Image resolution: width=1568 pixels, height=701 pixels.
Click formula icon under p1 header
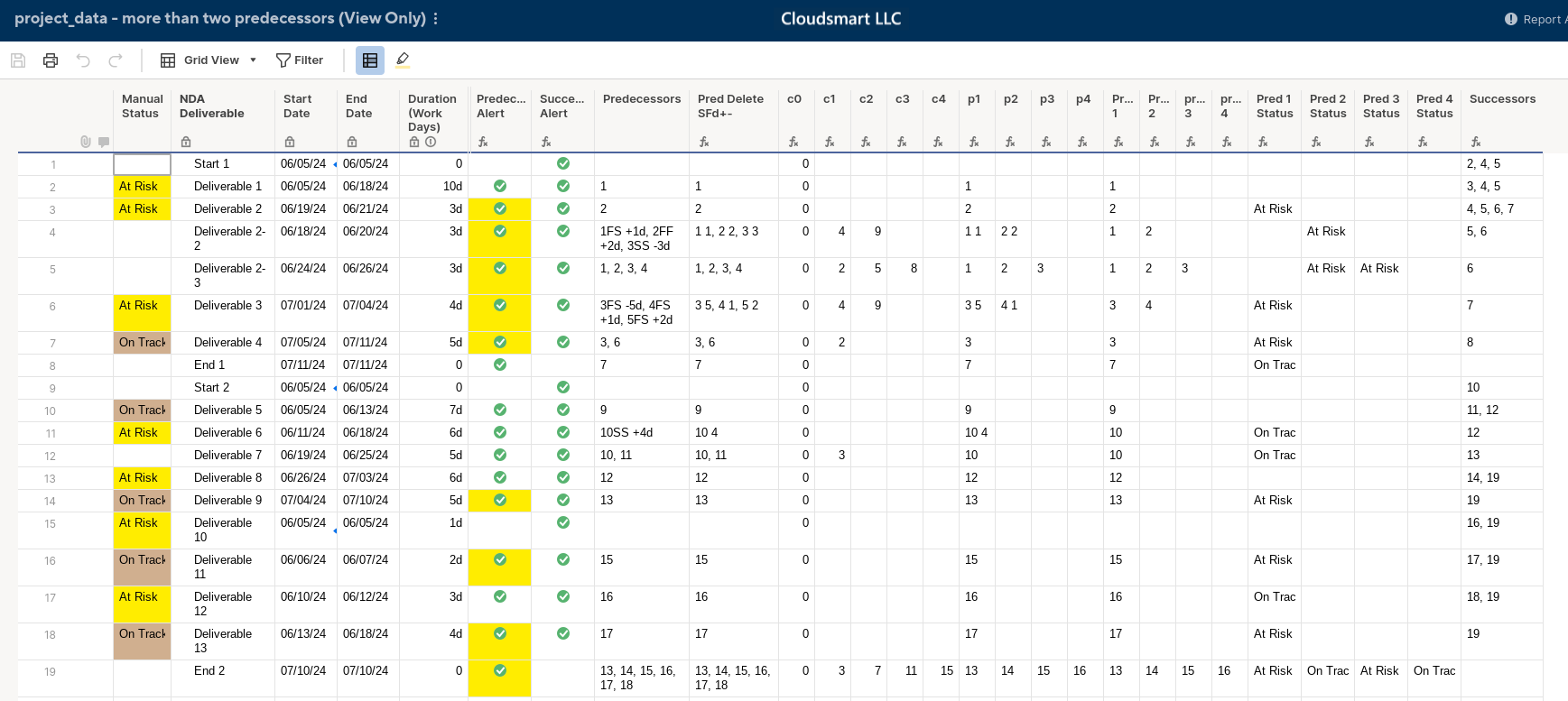[x=974, y=142]
